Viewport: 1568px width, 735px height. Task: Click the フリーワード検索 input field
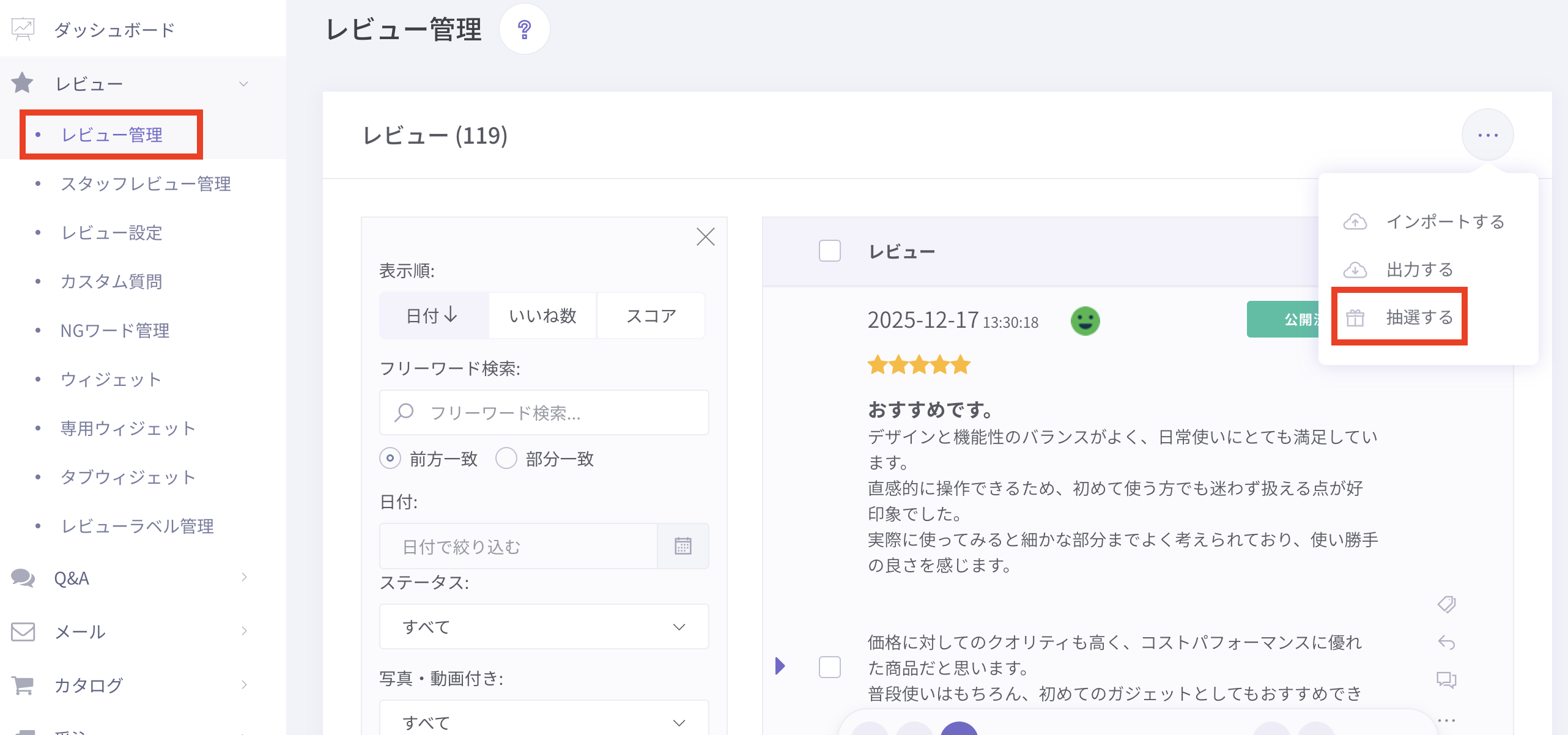tap(544, 413)
